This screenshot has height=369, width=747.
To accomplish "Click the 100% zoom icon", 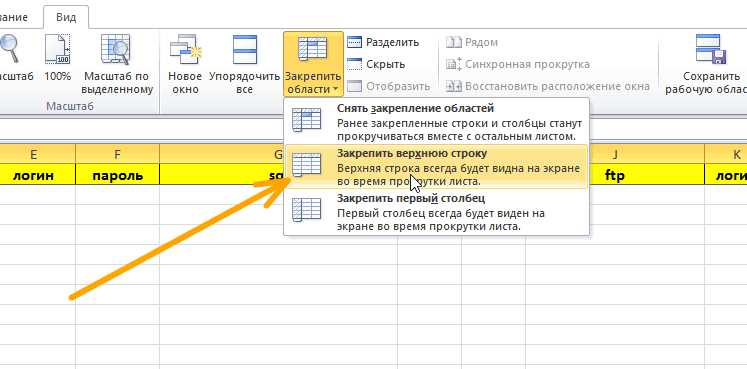I will pos(58,50).
